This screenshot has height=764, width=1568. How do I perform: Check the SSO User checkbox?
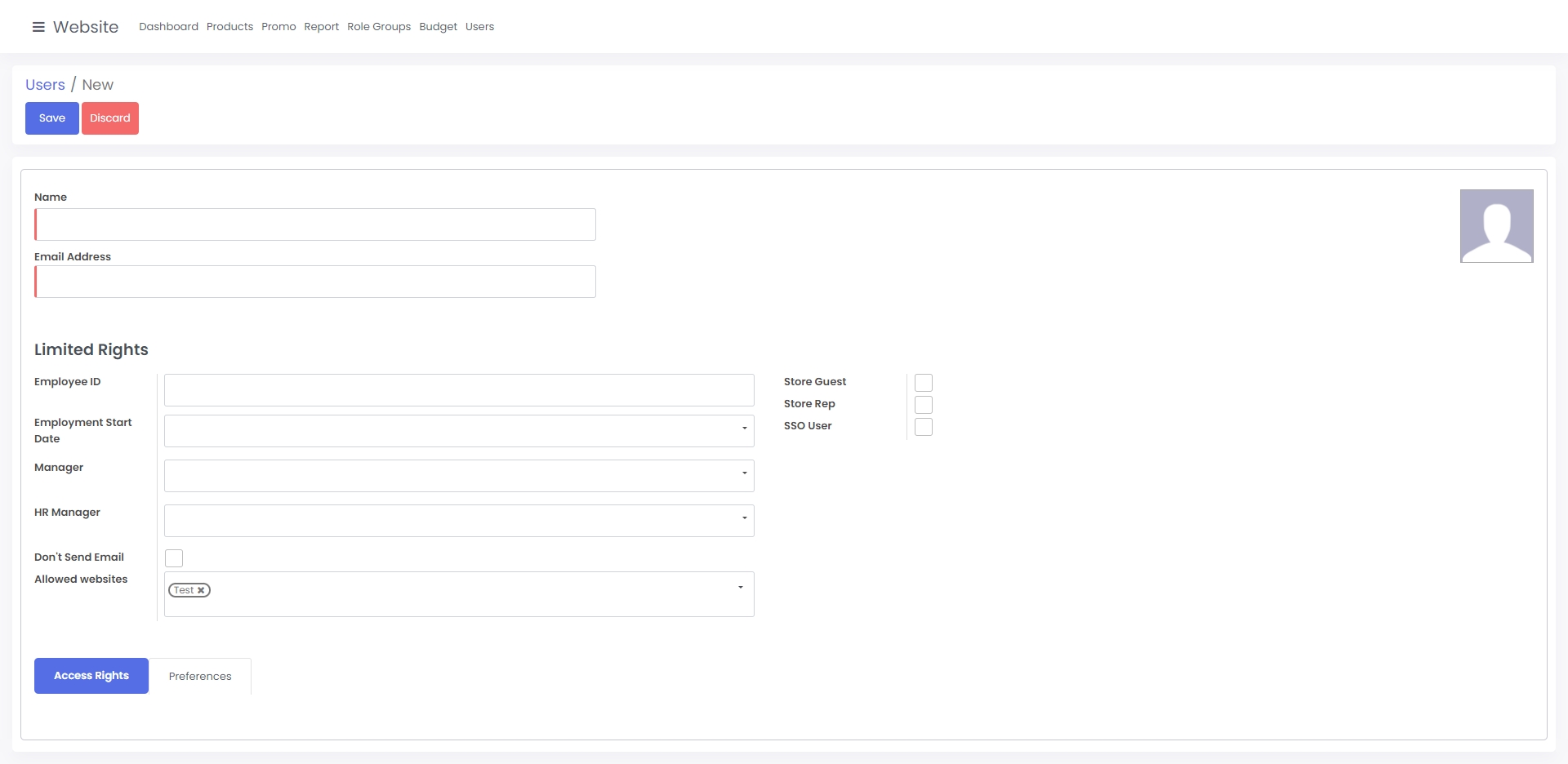click(924, 427)
